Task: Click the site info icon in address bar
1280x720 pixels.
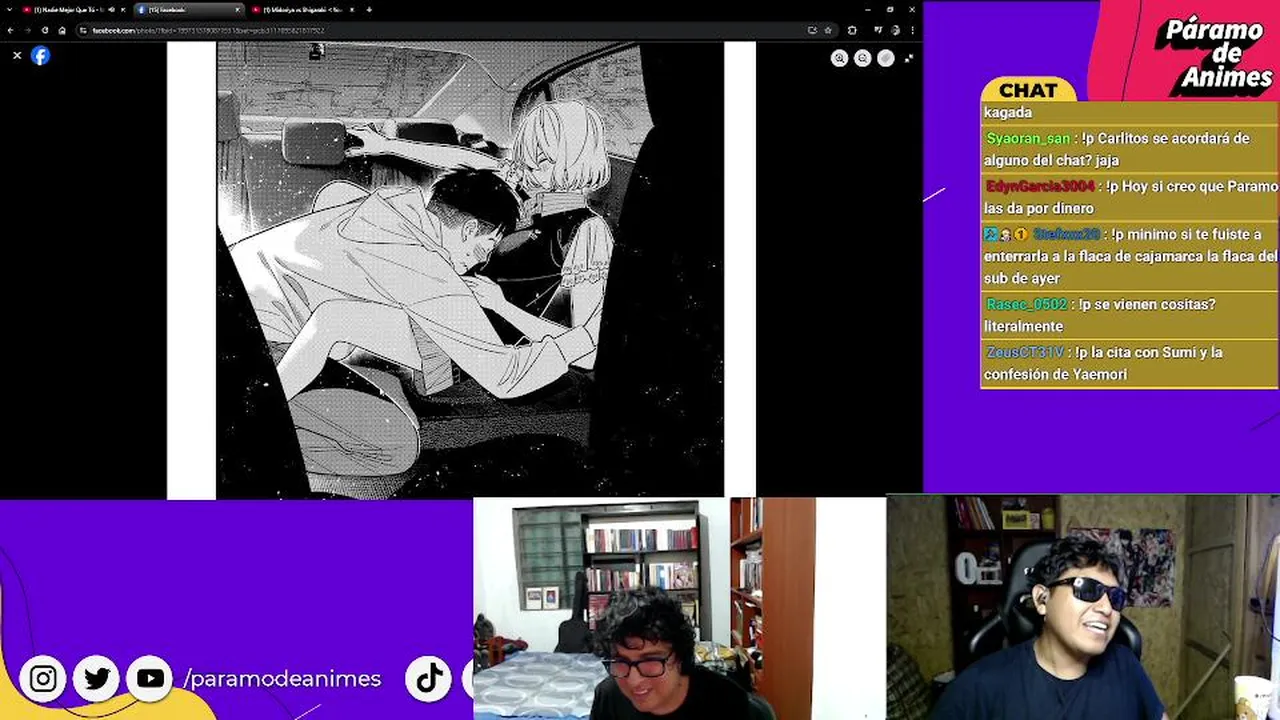Action: pos(84,30)
